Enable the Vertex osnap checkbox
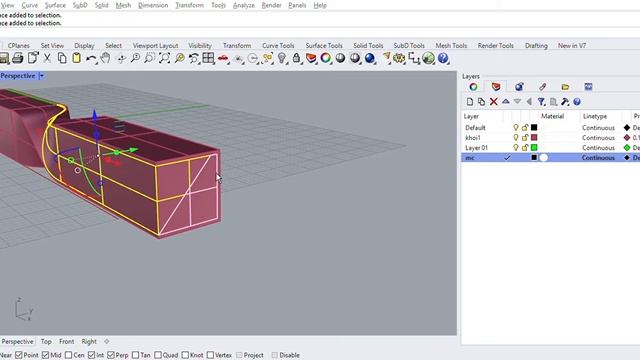The width and height of the screenshot is (640, 360). coord(210,355)
